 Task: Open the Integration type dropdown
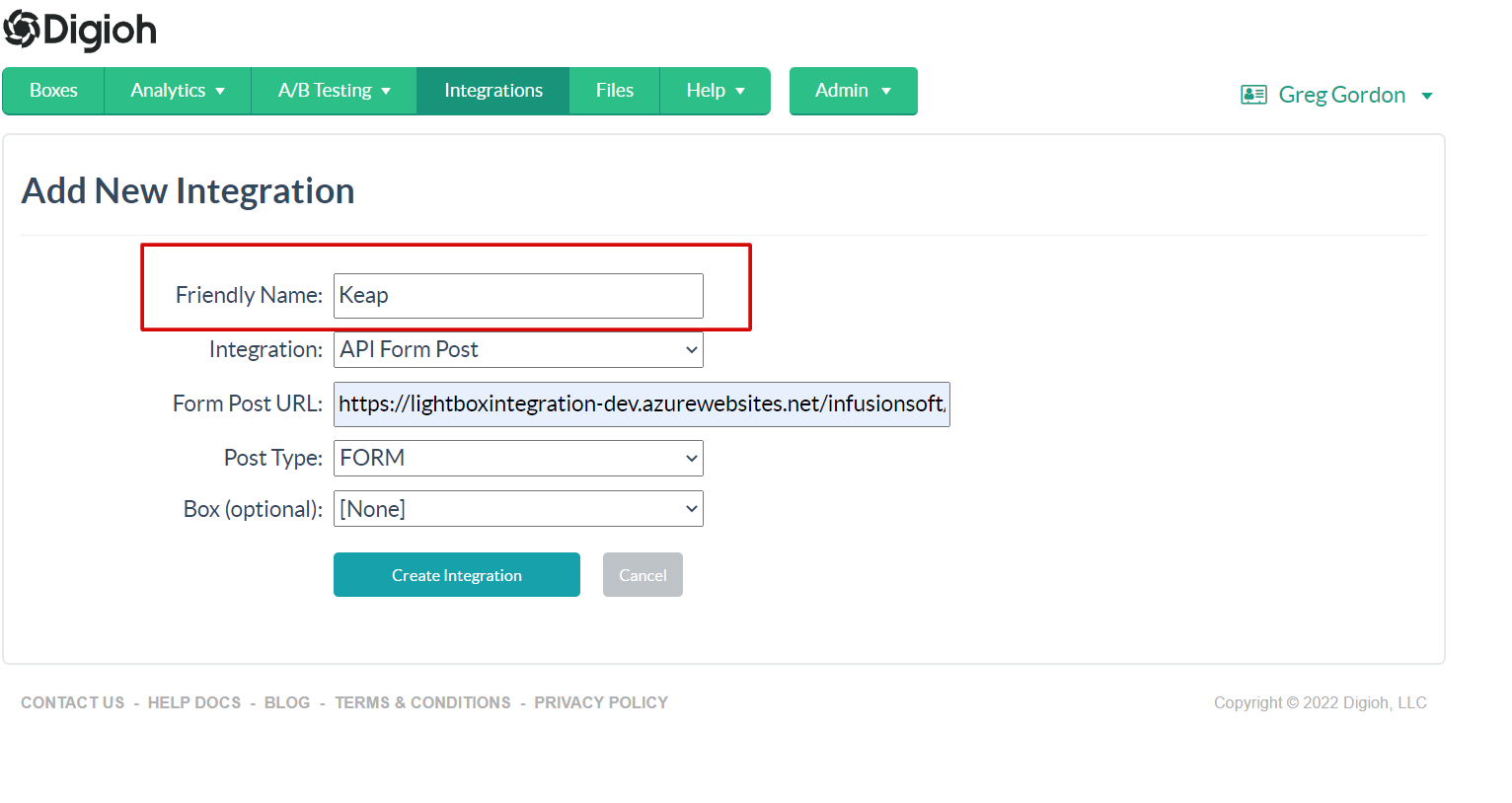coord(518,349)
